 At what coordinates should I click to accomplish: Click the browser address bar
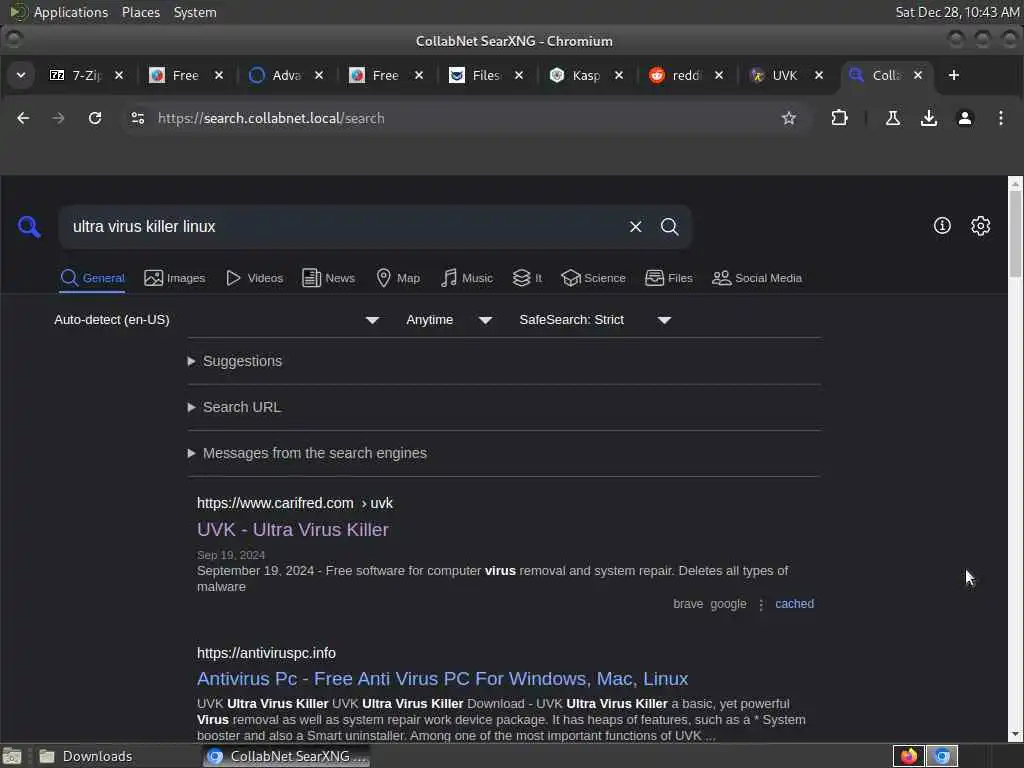click(457, 118)
